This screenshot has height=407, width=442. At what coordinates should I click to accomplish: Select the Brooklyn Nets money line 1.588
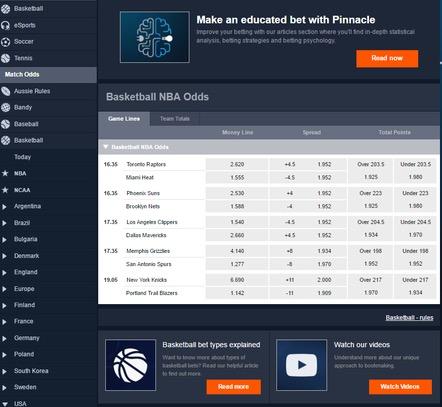point(237,206)
